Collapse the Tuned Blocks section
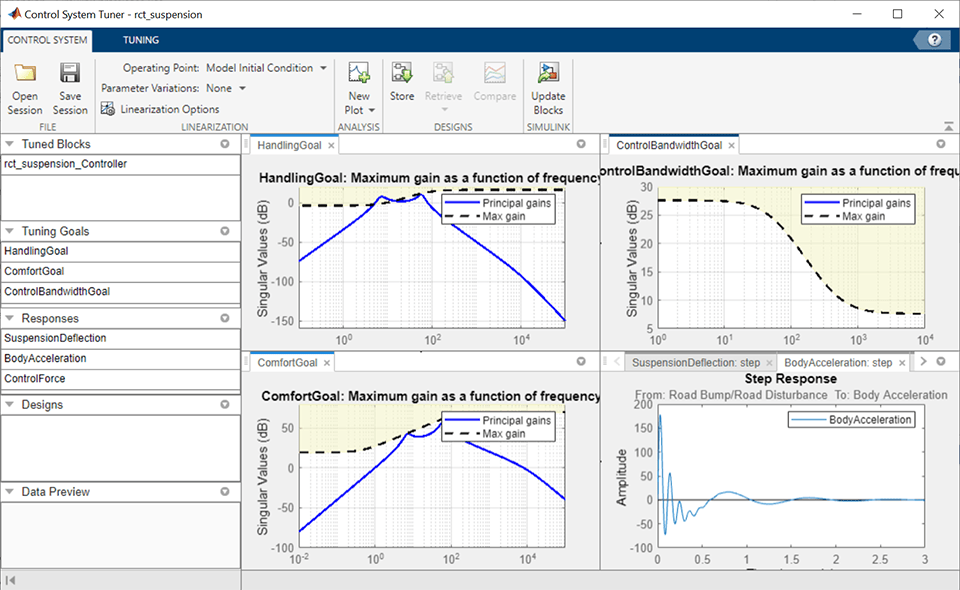 [x=9, y=144]
